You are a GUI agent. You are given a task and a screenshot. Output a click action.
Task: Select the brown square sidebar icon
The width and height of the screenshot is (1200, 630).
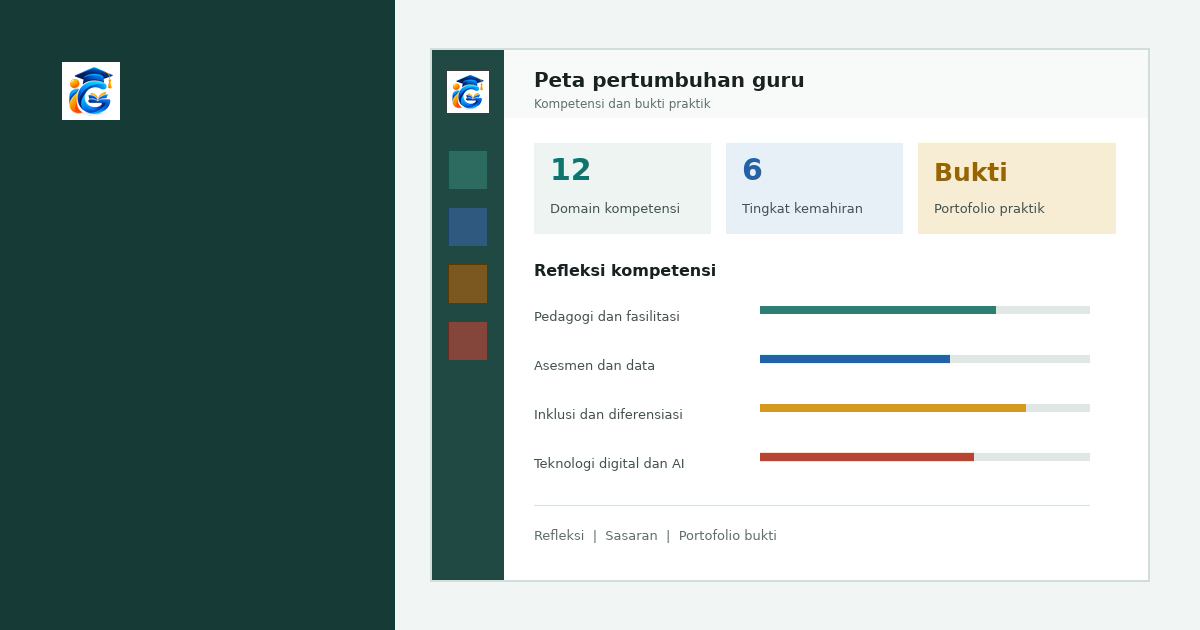click(x=468, y=284)
